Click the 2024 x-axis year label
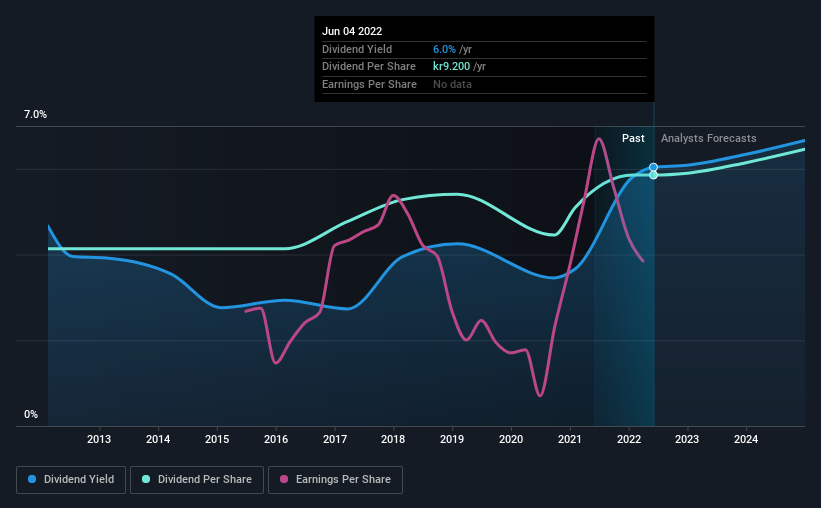Viewport: 821px width, 508px height. tap(746, 439)
